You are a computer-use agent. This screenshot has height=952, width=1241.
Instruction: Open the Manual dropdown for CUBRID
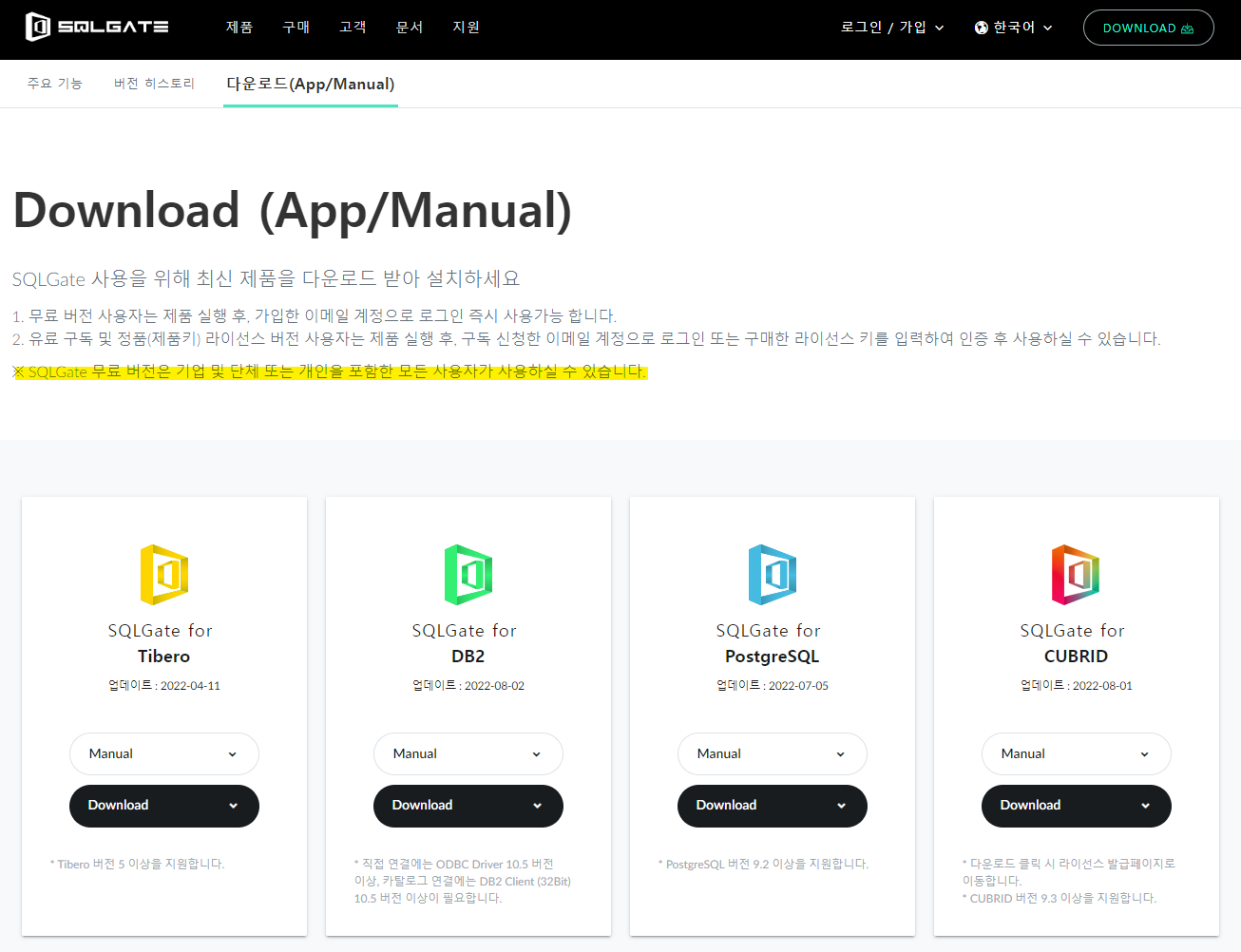[1077, 753]
